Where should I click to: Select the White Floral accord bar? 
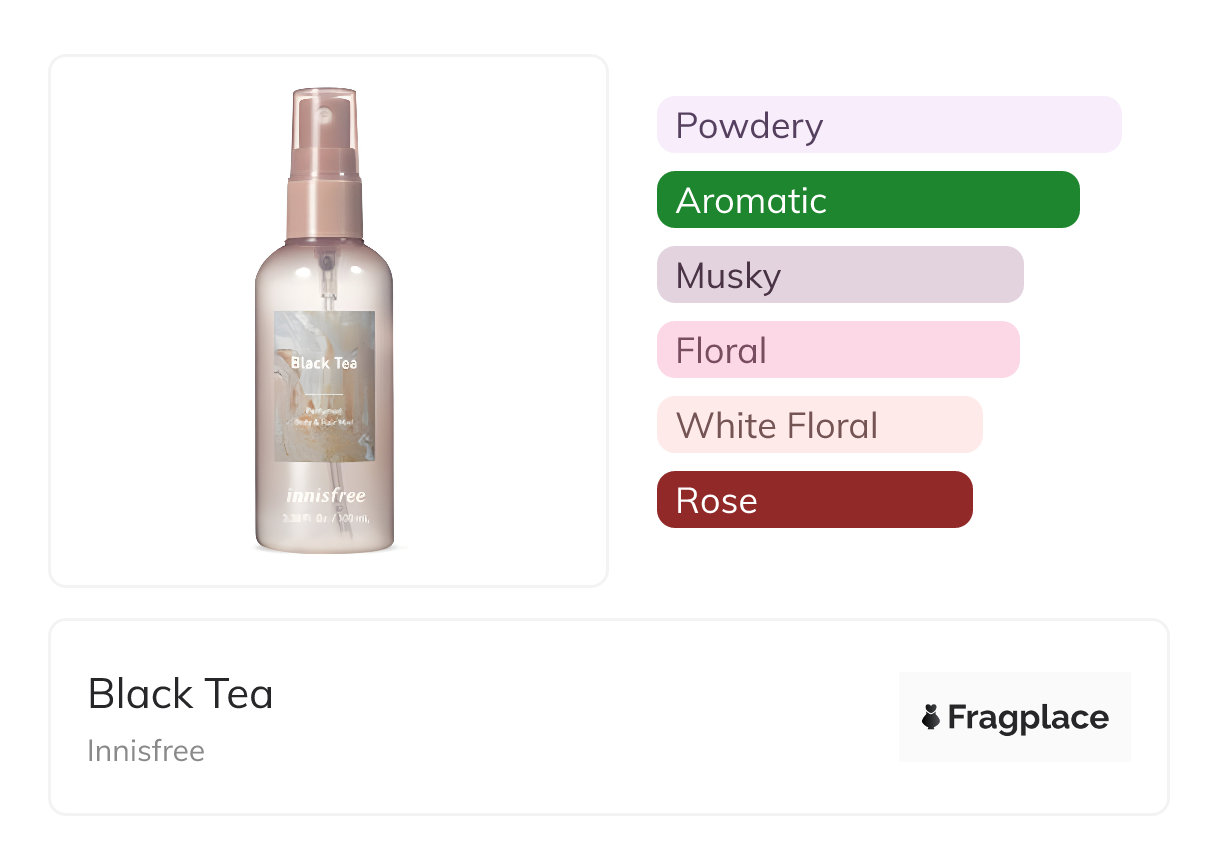819,425
